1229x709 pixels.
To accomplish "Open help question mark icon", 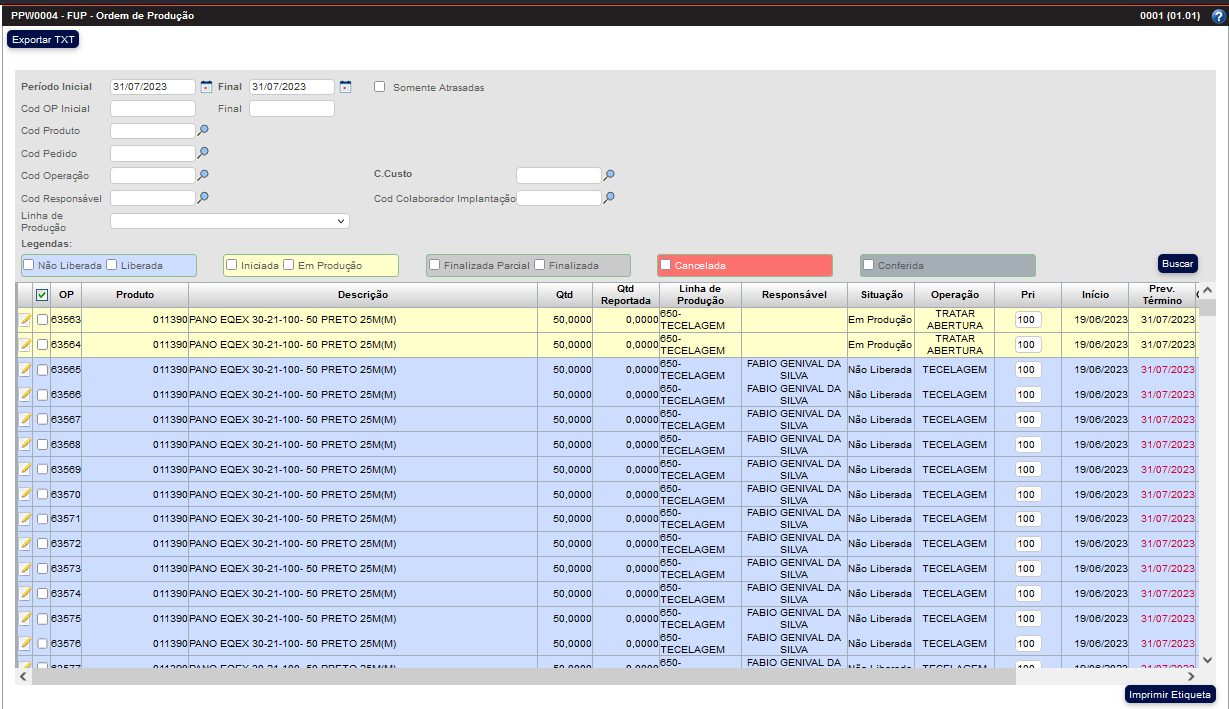I will point(1218,16).
